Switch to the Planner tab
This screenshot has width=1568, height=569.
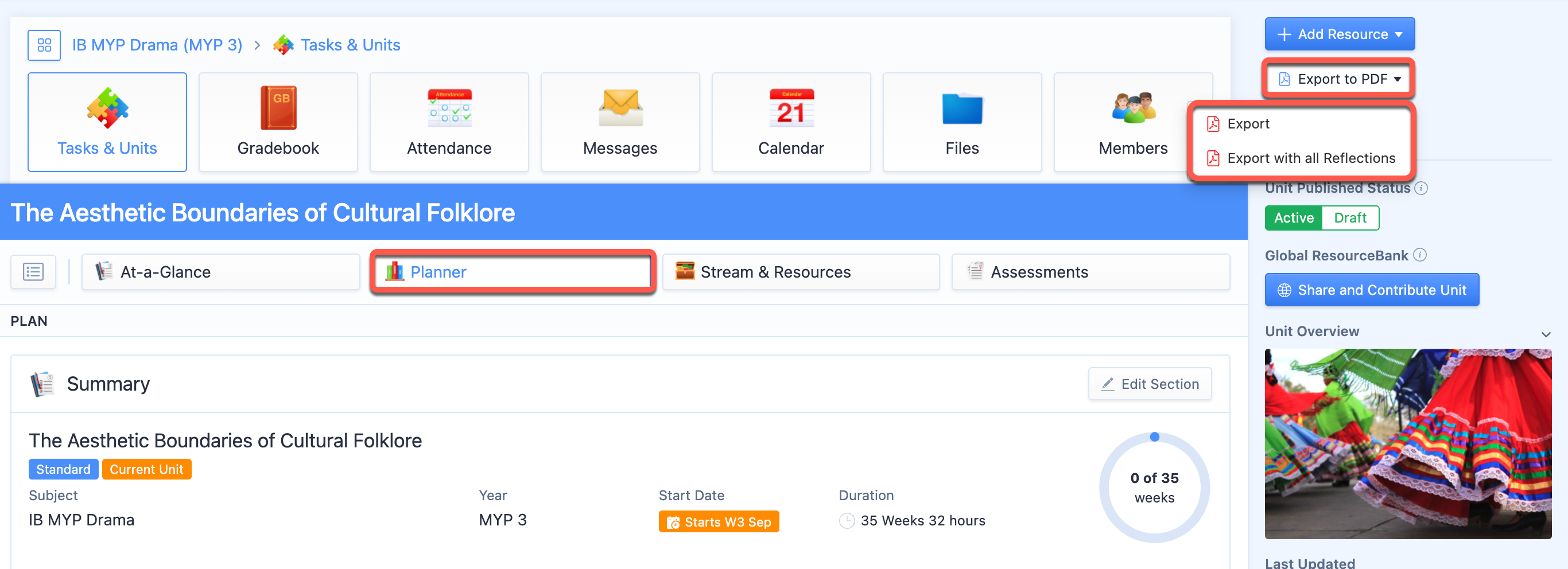[x=513, y=271]
